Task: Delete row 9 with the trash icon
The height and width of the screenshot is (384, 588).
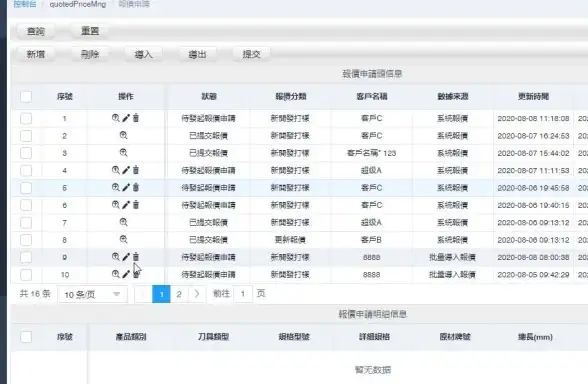Action: tap(136, 257)
